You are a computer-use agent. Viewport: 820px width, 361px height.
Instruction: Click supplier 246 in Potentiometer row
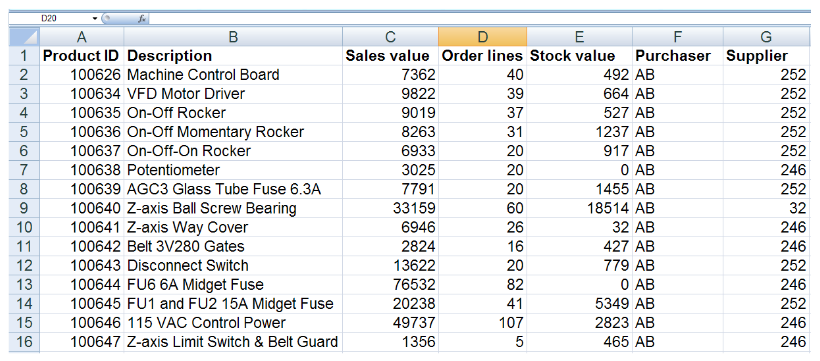pos(766,170)
